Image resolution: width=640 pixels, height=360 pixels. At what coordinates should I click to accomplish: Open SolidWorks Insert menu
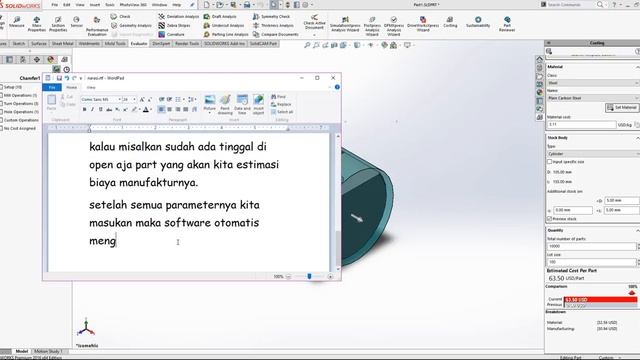pyautogui.click(x=95, y=5)
